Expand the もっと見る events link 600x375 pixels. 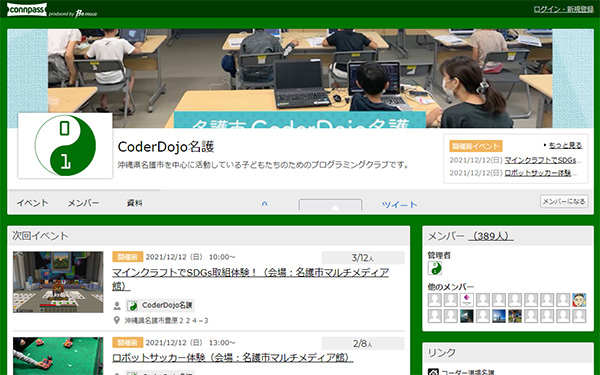coord(565,145)
